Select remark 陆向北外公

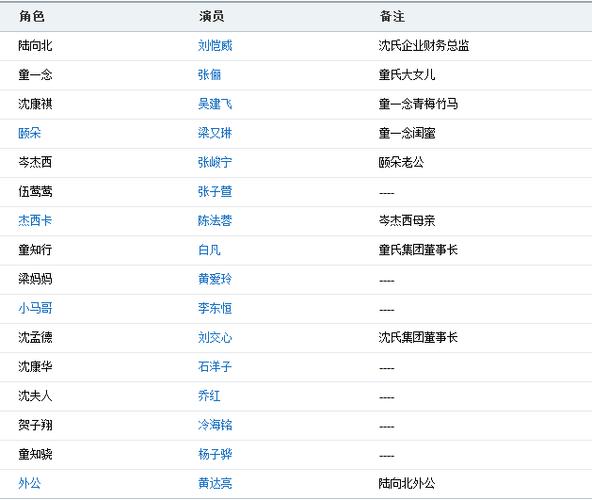pyautogui.click(x=407, y=483)
